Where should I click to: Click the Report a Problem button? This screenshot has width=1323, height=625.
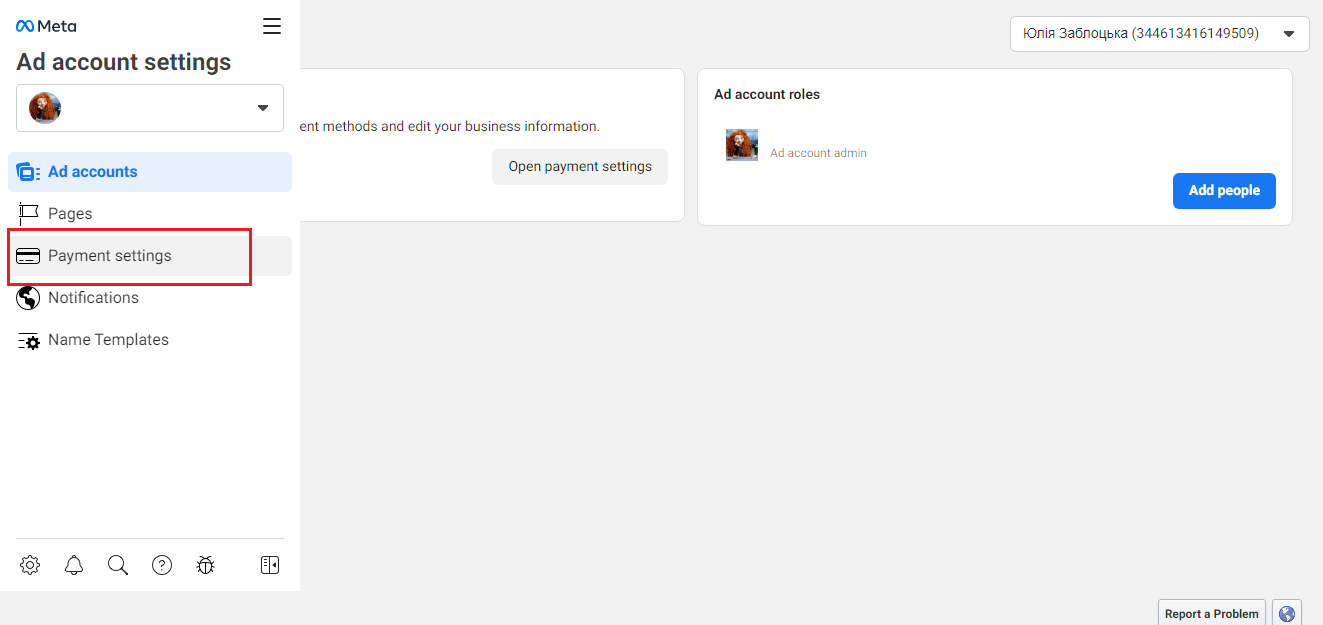click(1211, 614)
